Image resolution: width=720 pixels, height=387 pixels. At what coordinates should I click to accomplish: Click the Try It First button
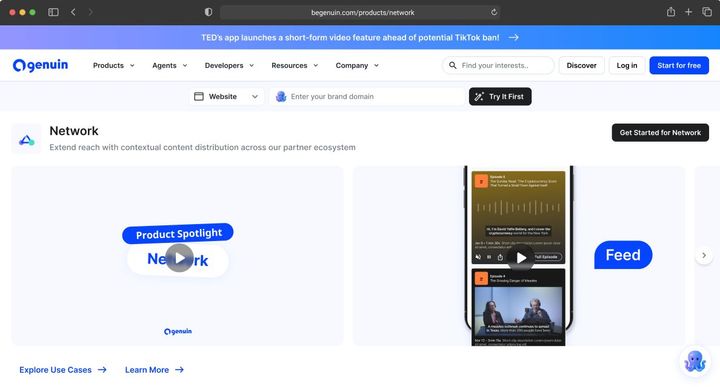click(x=500, y=96)
